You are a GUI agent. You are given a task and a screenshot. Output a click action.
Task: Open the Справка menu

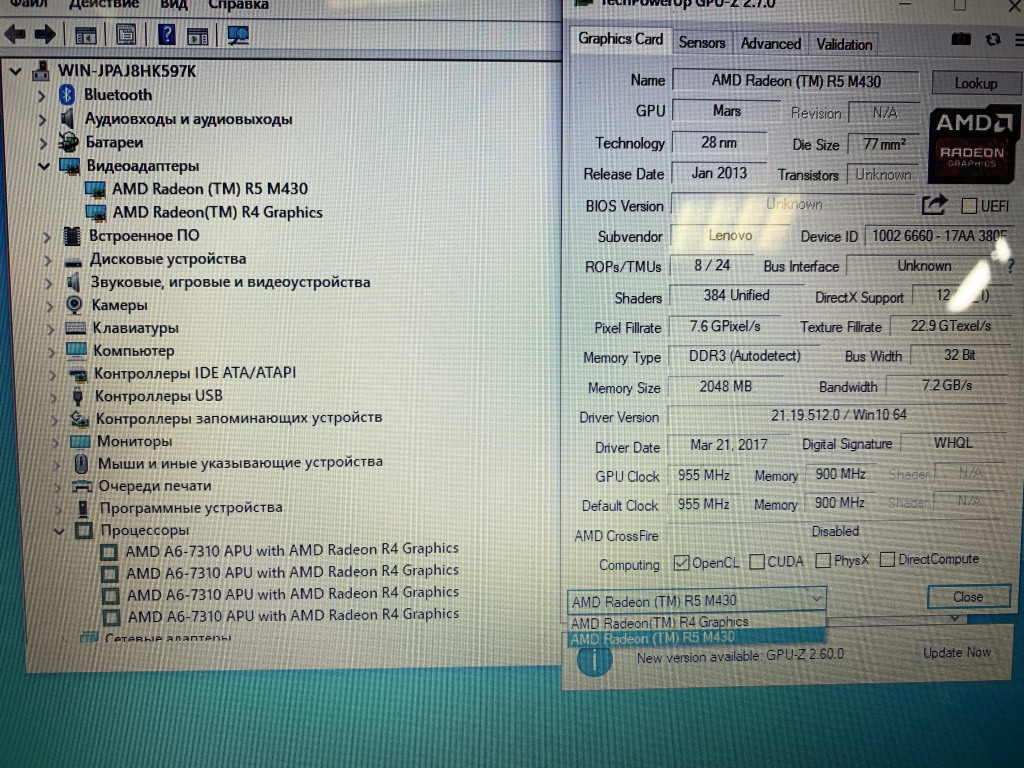238,4
